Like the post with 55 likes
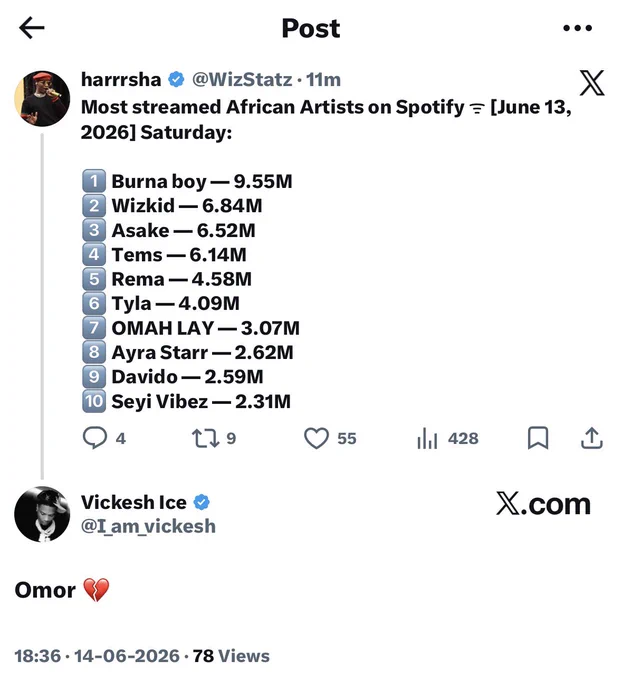 click(x=316, y=438)
